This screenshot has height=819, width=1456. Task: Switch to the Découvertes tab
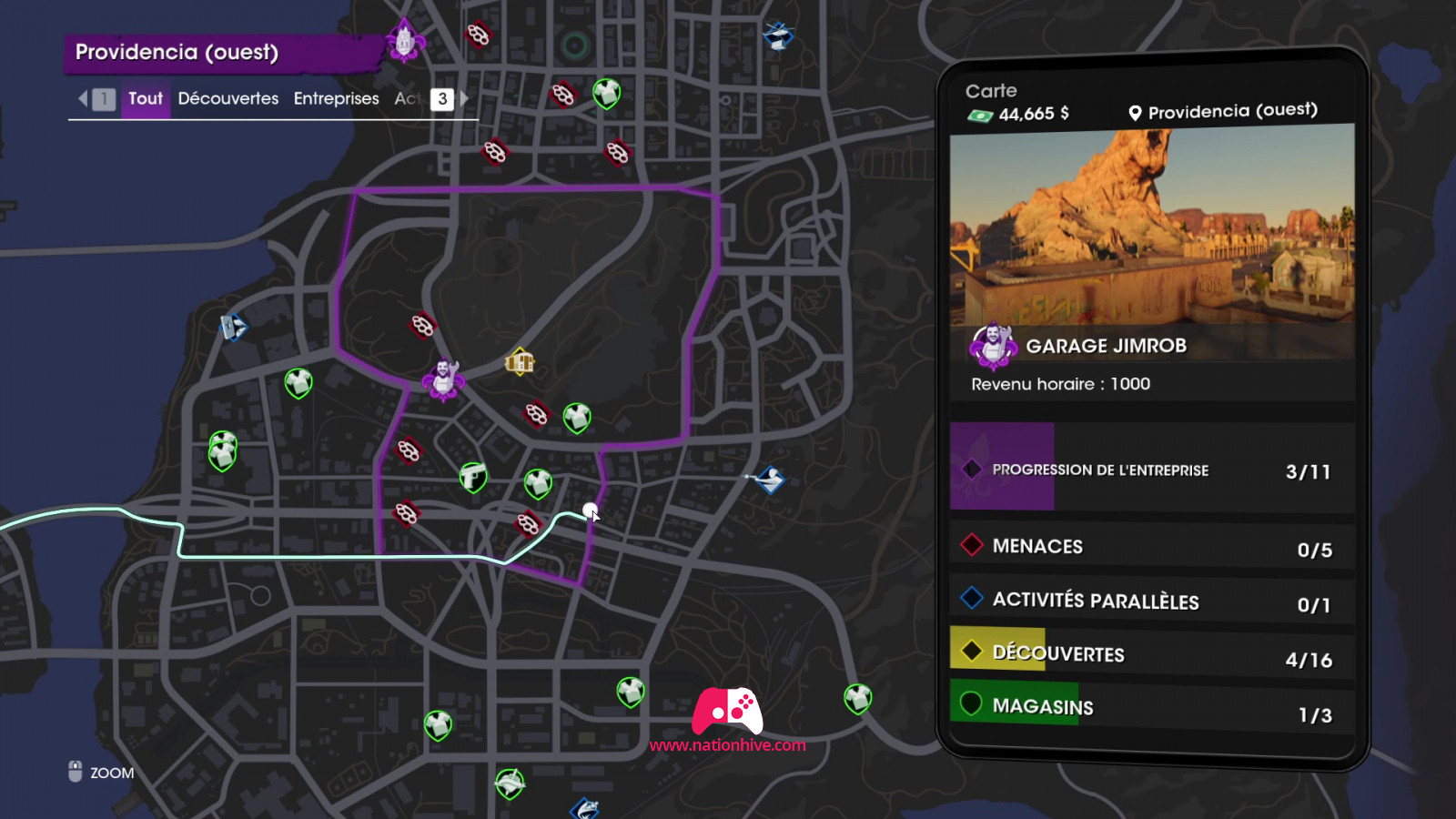228,98
